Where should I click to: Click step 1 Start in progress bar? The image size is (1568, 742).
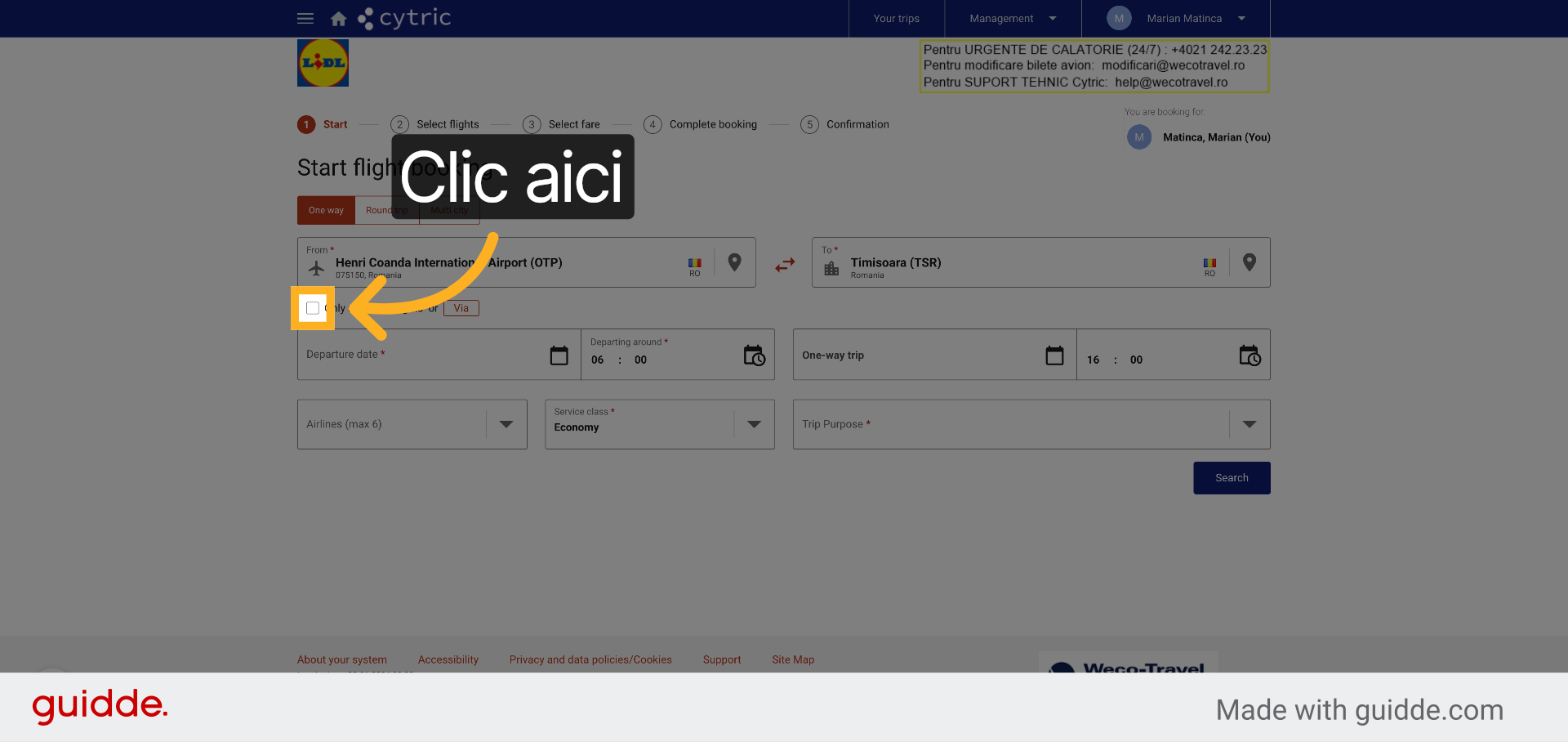pos(323,124)
